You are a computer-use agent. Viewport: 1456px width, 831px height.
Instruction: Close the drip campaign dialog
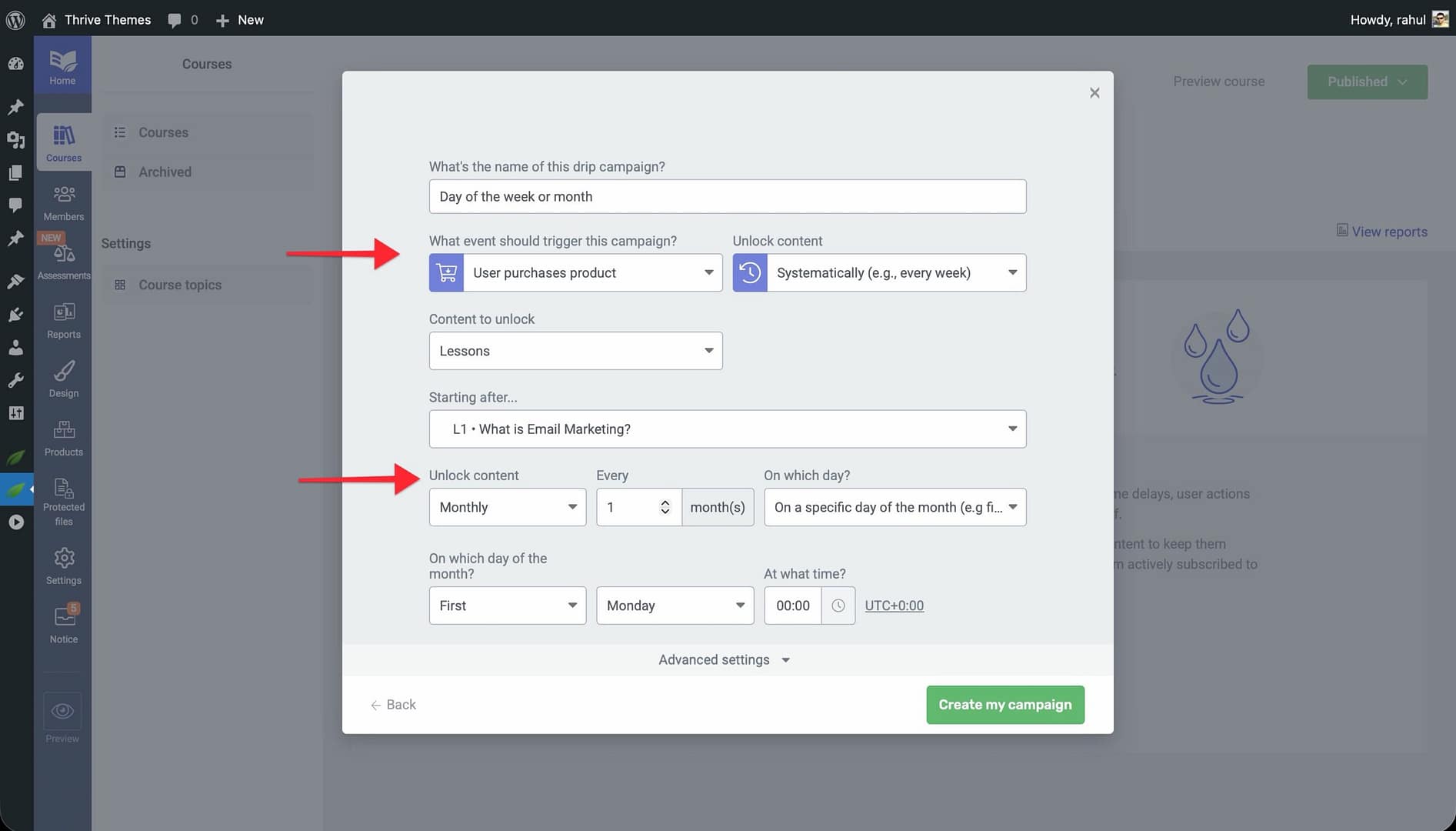1094,93
